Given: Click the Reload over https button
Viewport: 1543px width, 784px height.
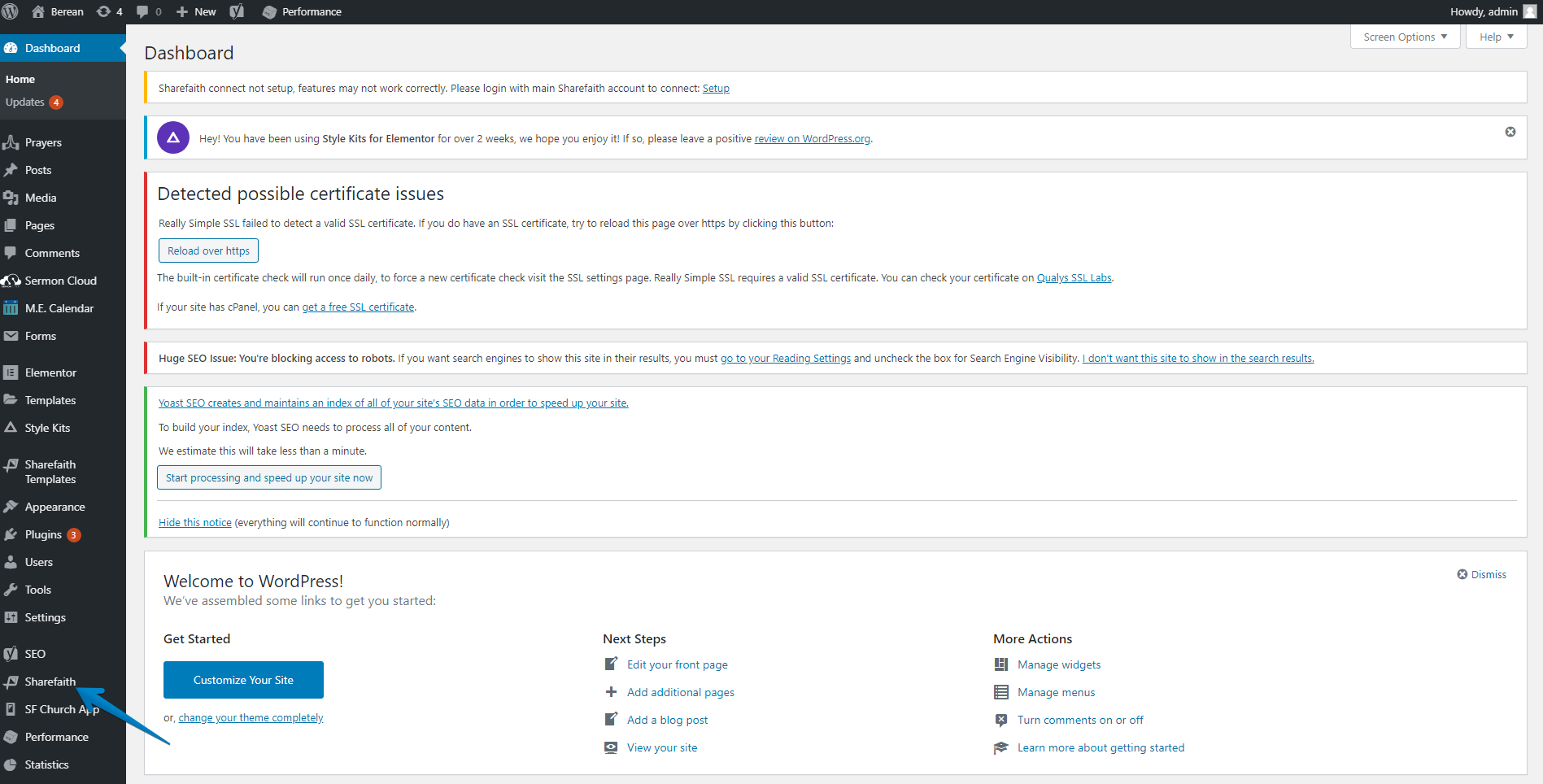Looking at the screenshot, I should (208, 250).
